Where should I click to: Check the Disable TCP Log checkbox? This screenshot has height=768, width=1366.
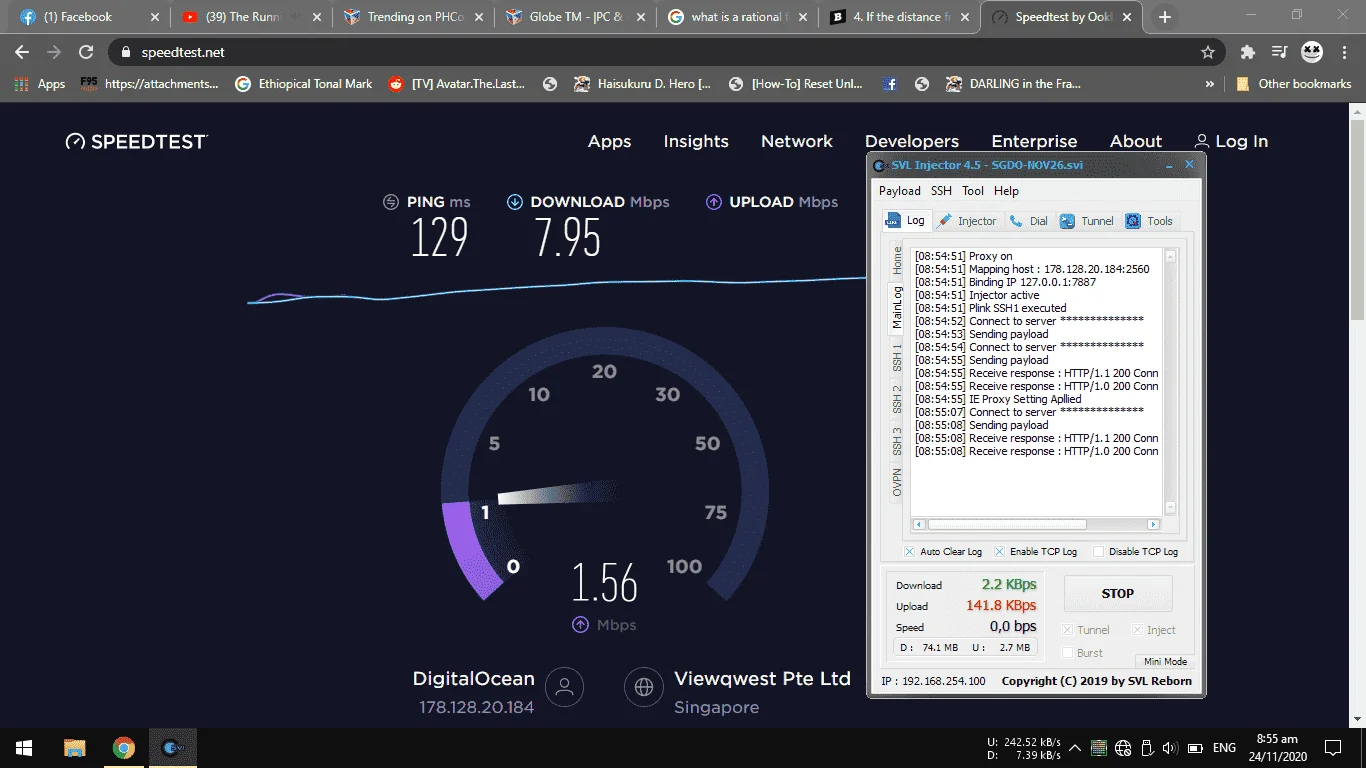[1099, 552]
